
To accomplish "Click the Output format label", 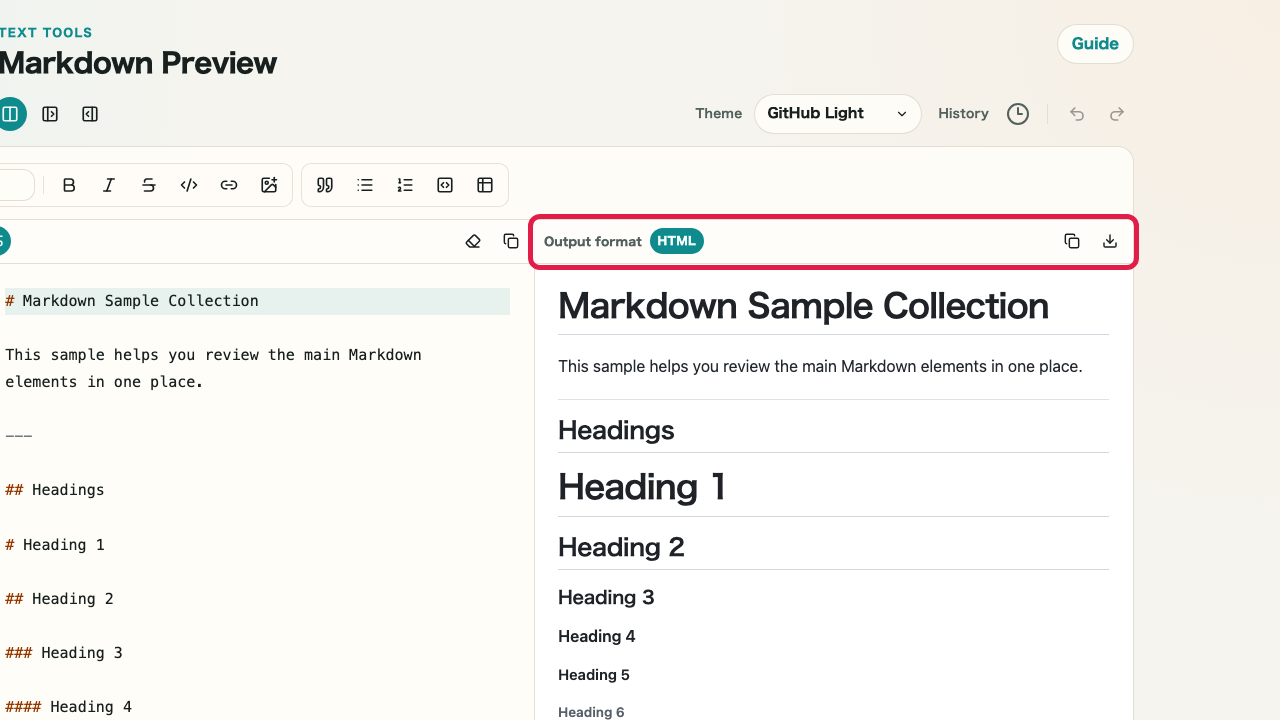I will tap(593, 241).
